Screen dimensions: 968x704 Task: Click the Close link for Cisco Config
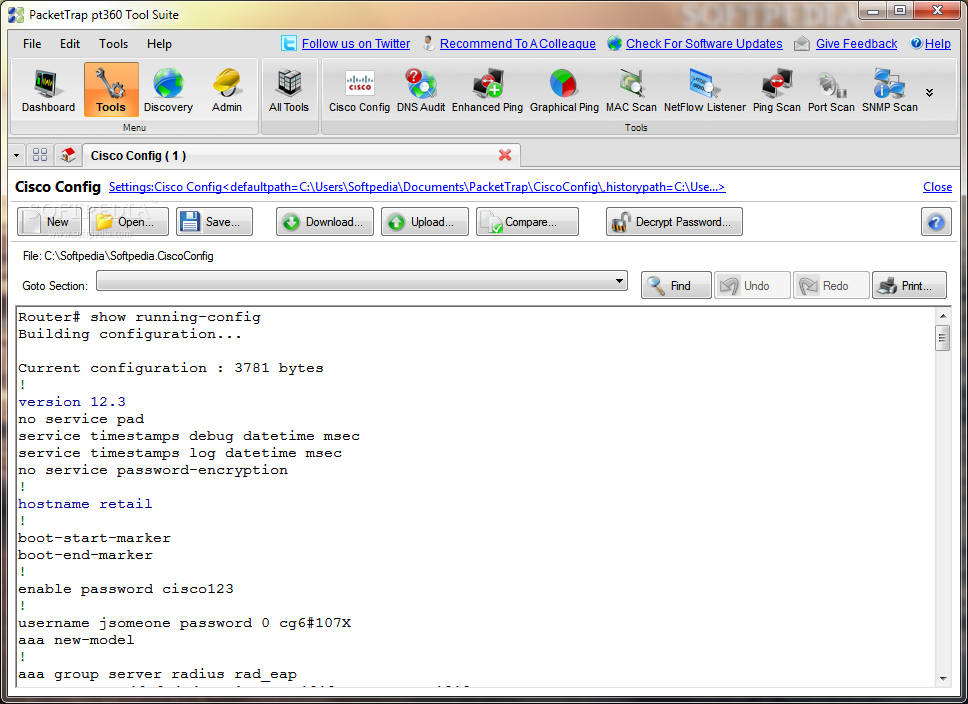pos(937,187)
